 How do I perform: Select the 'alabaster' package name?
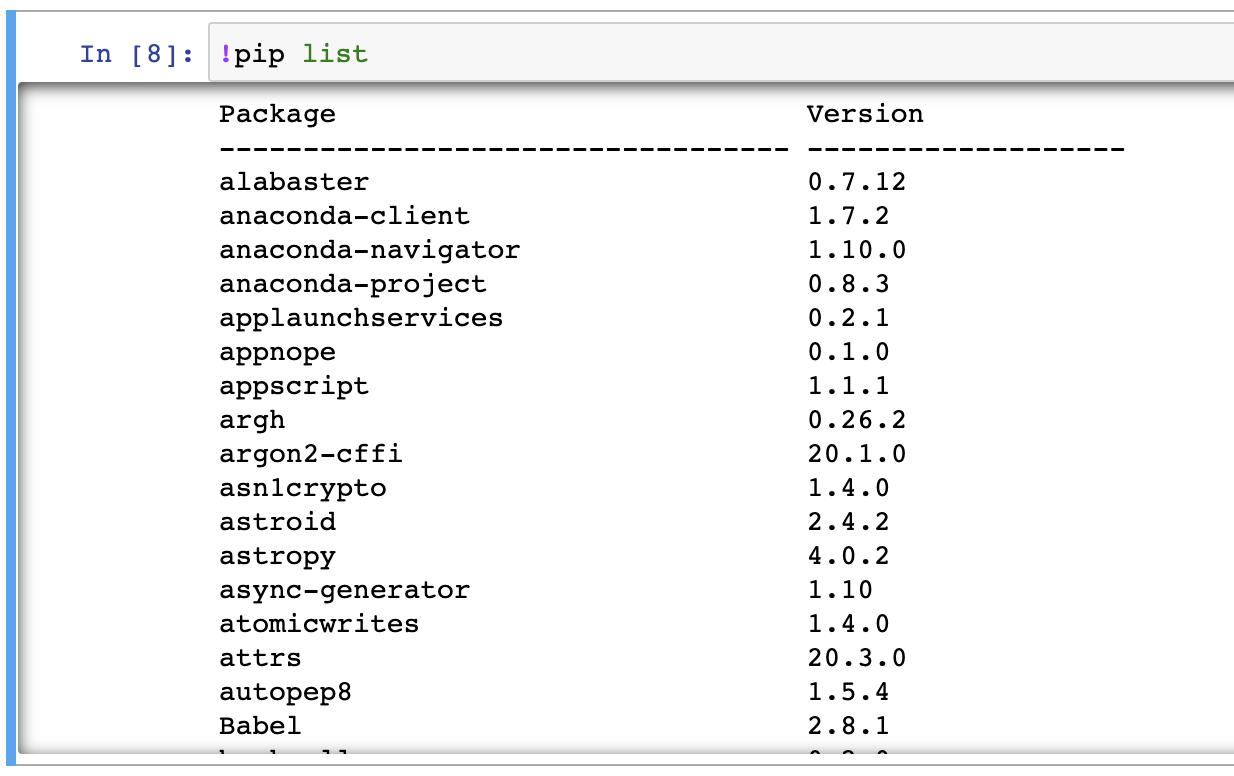coord(294,182)
